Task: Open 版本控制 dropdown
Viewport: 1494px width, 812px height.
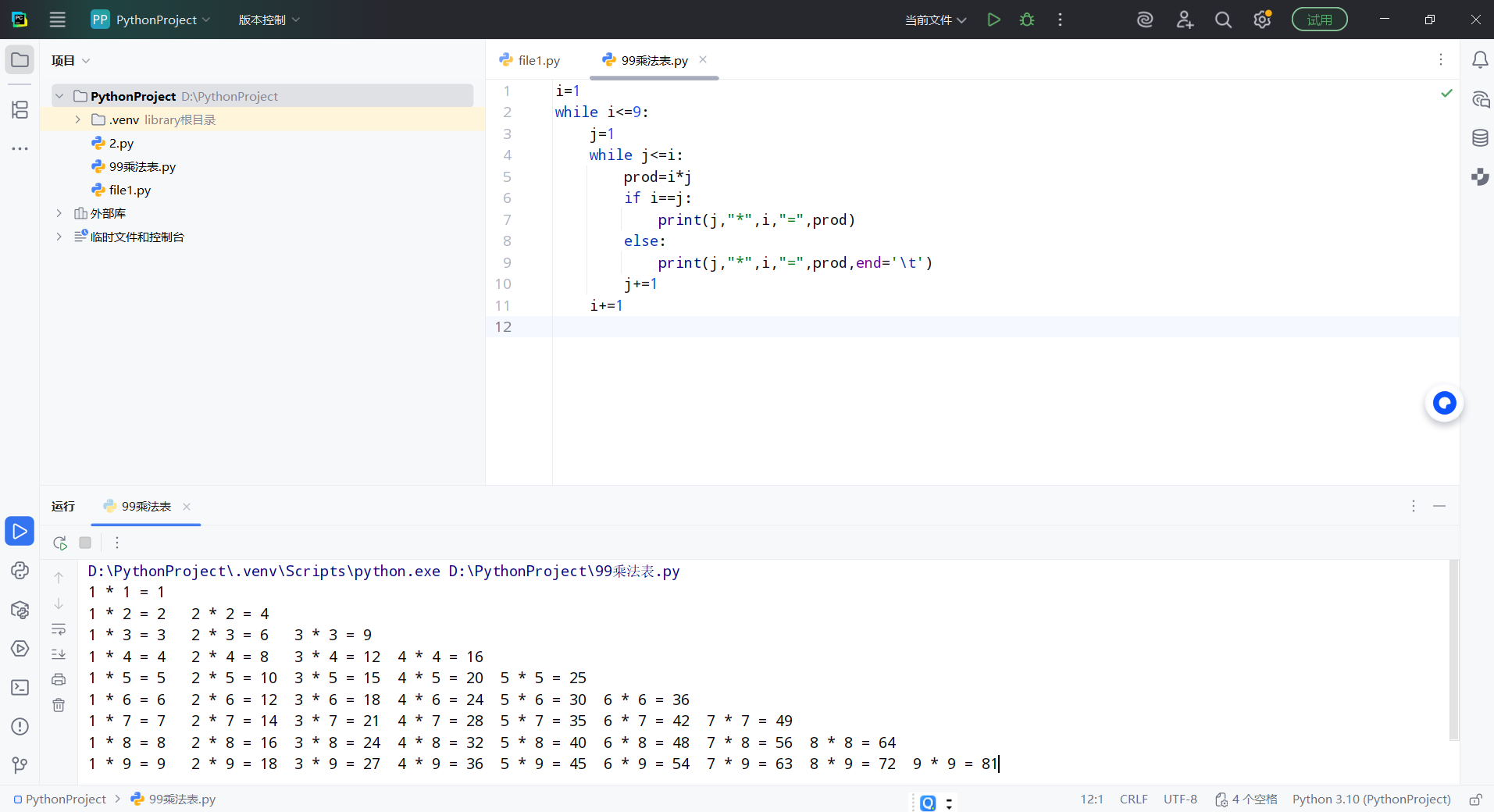Action: point(269,20)
